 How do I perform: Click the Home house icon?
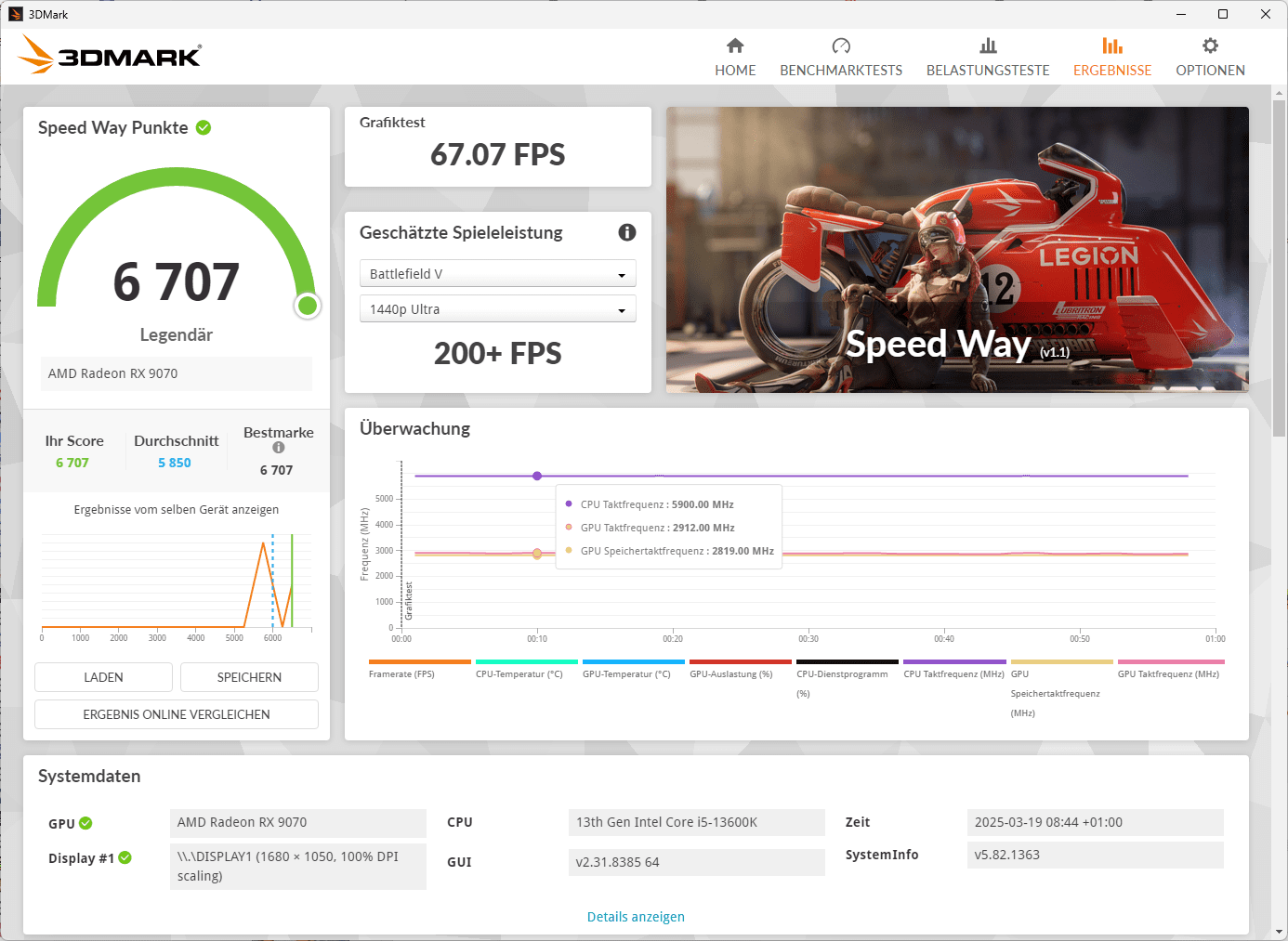(735, 46)
